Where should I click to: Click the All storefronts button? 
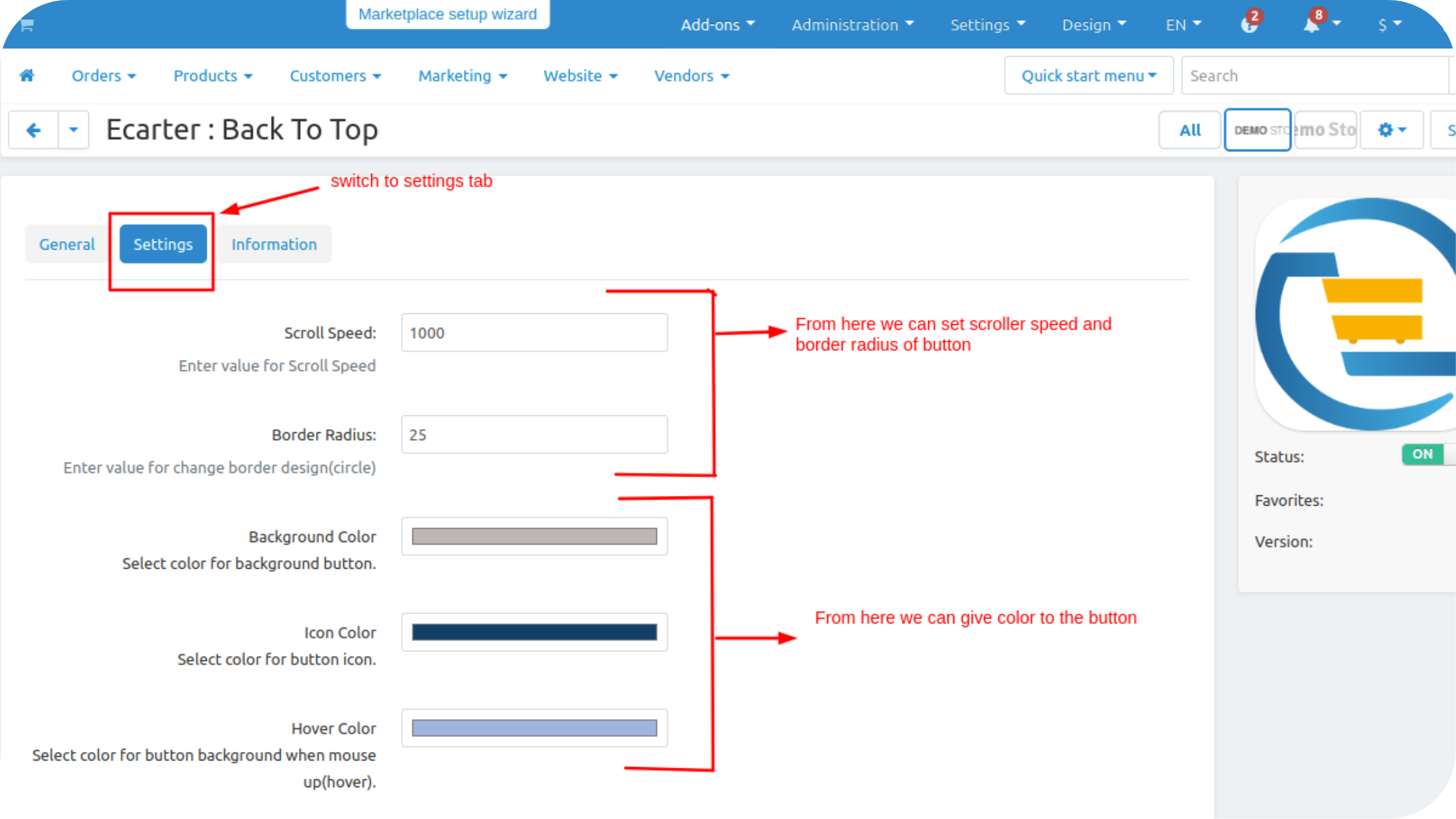1189,130
